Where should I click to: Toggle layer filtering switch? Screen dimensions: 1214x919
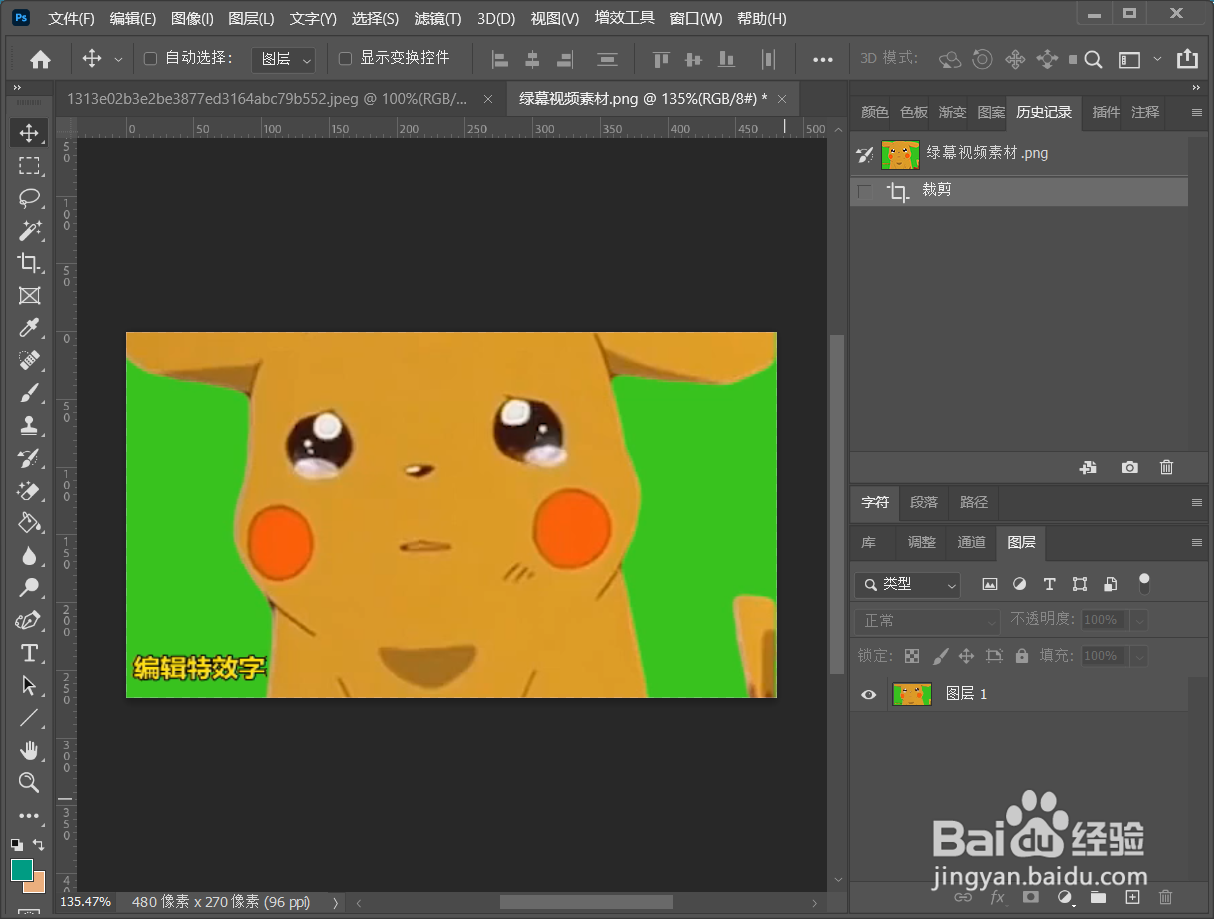[1144, 582]
